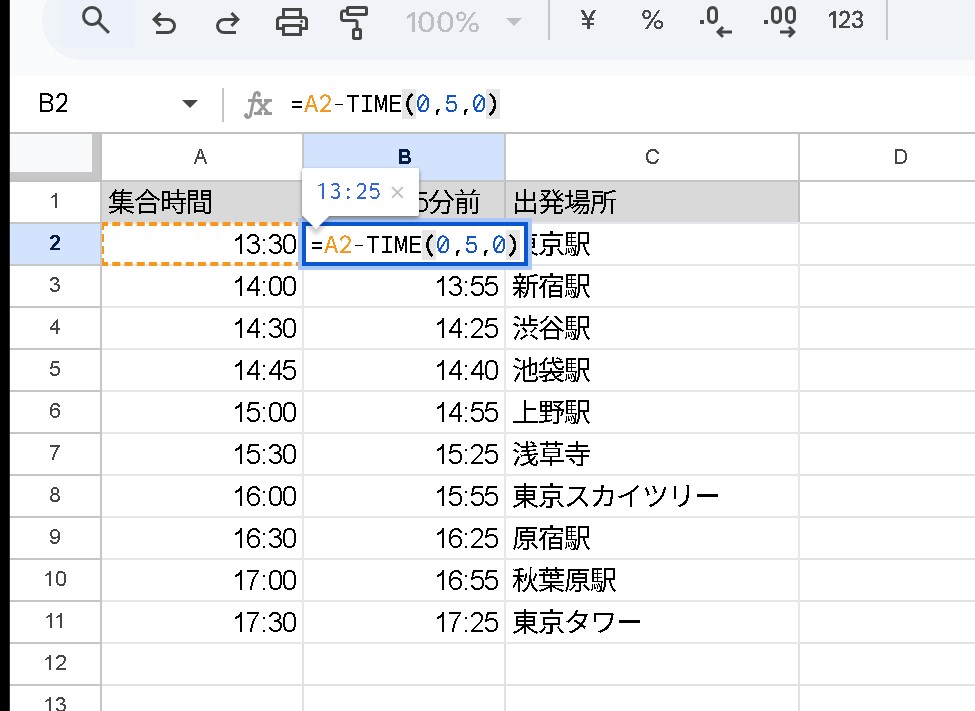Format selection as currency with ¥ icon

point(588,20)
